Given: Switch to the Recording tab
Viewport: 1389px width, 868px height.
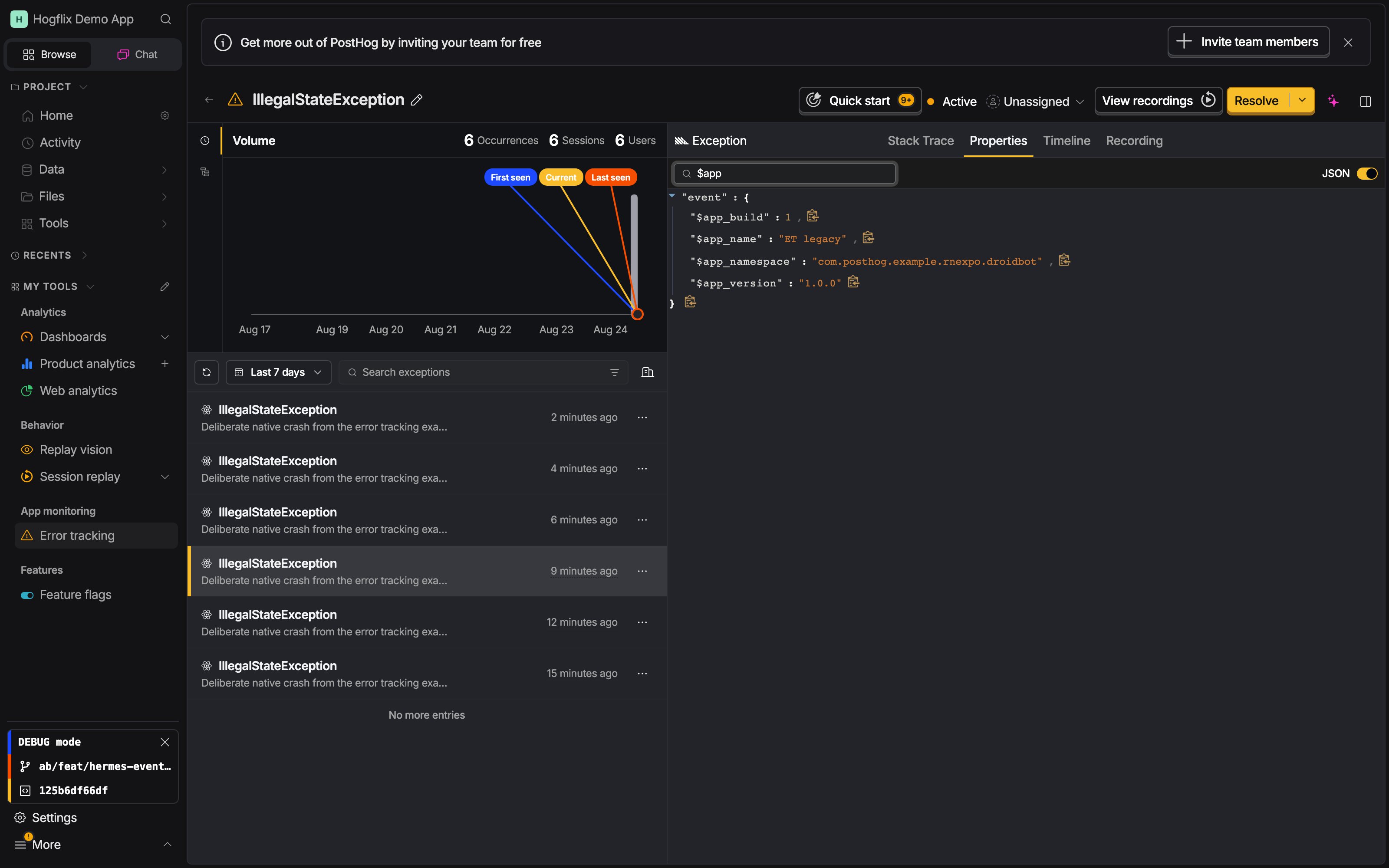Looking at the screenshot, I should pos(1134,141).
